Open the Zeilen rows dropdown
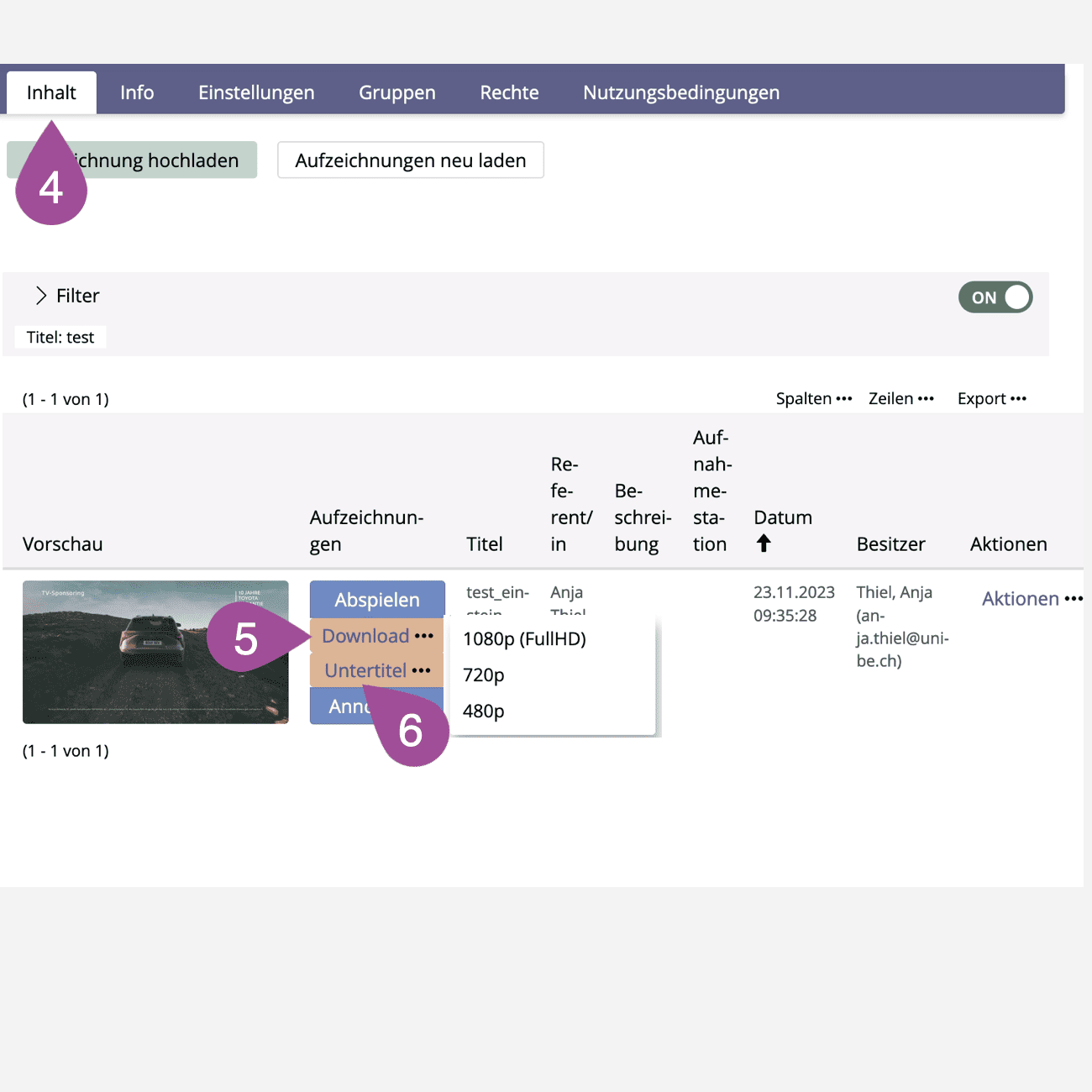The height and width of the screenshot is (1092, 1092). coord(900,399)
